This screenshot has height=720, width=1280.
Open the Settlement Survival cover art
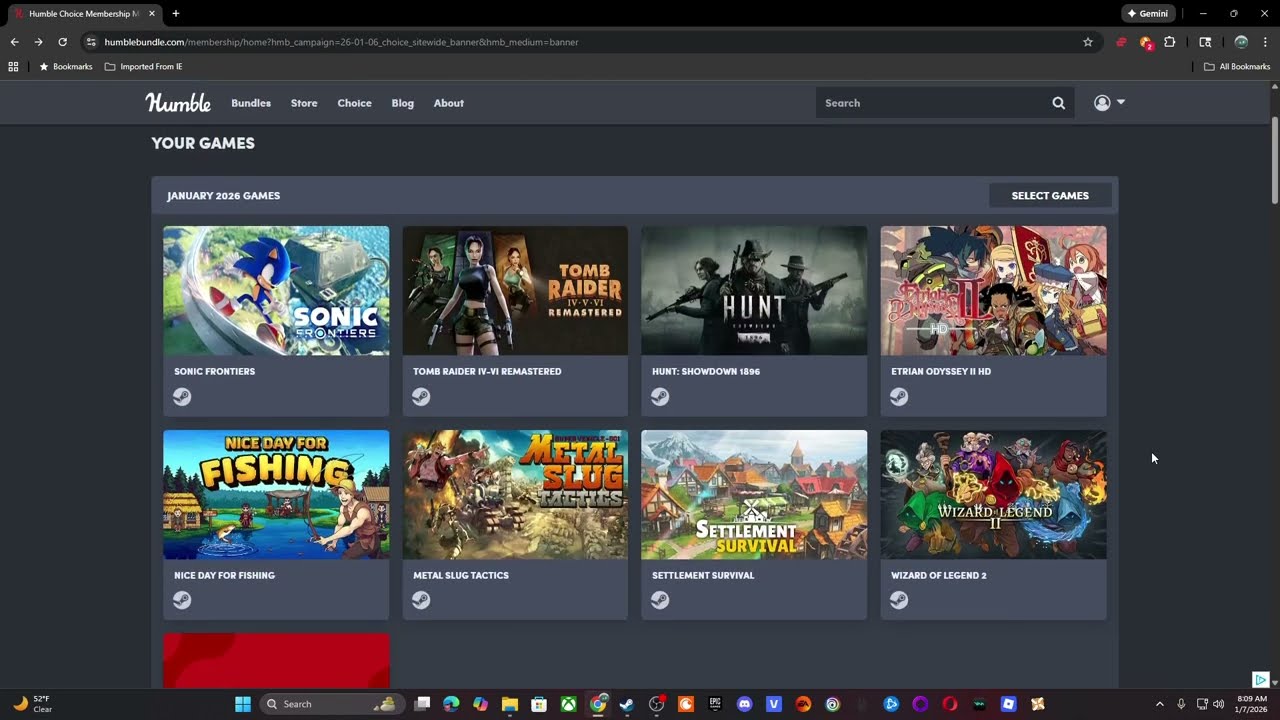[x=754, y=495]
